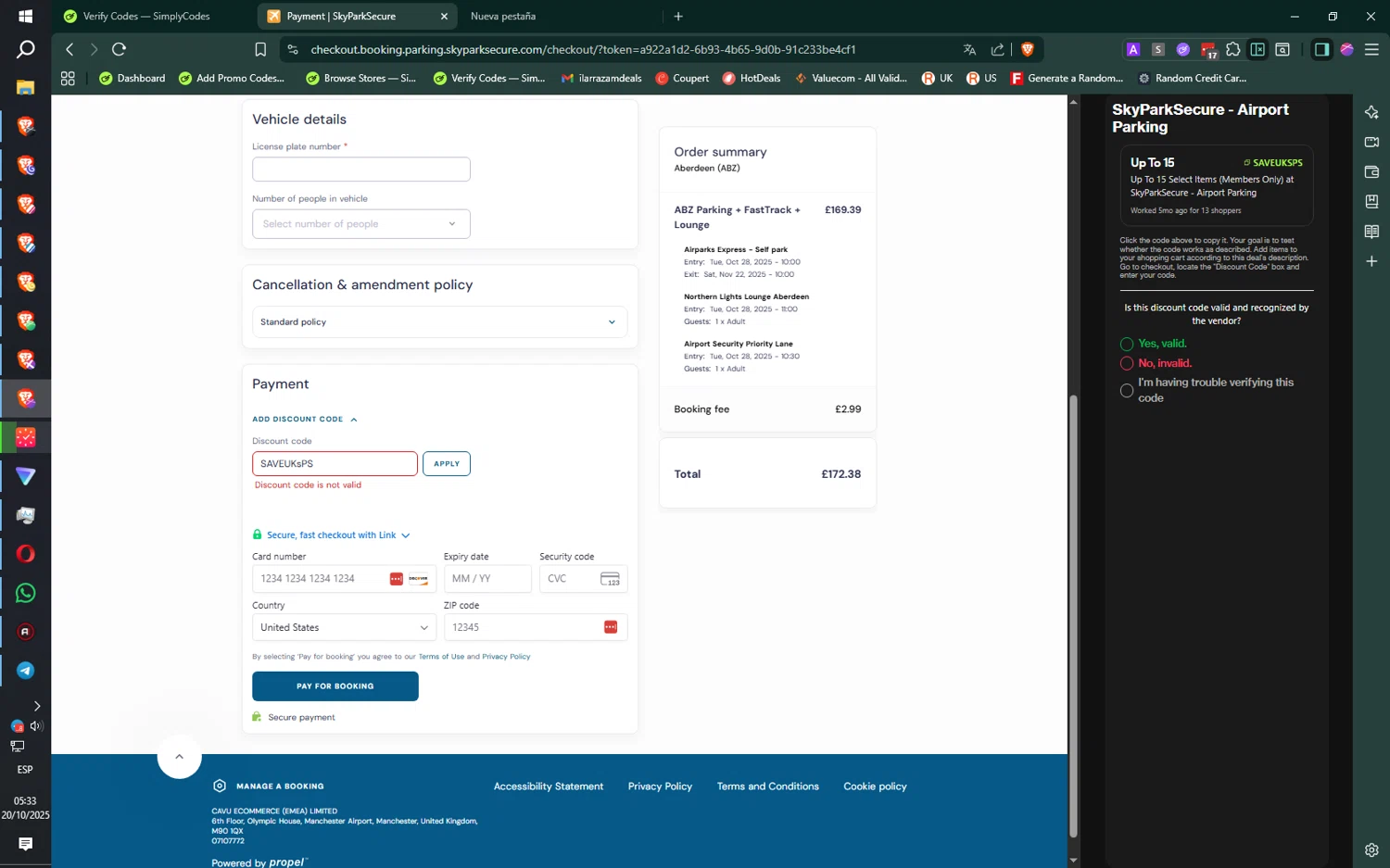Open the Accessibility Statement footer link
The width and height of the screenshot is (1390, 868).
click(x=549, y=786)
